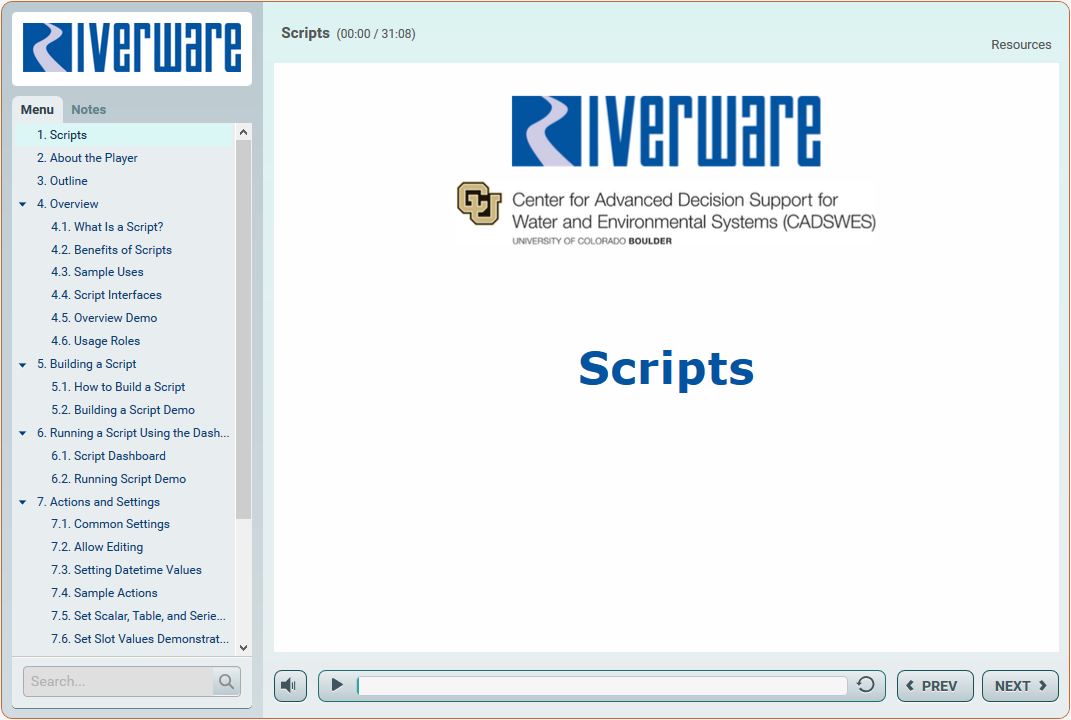Go to 5.2. Building a Script Demo
This screenshot has height=720, width=1071.
click(124, 410)
